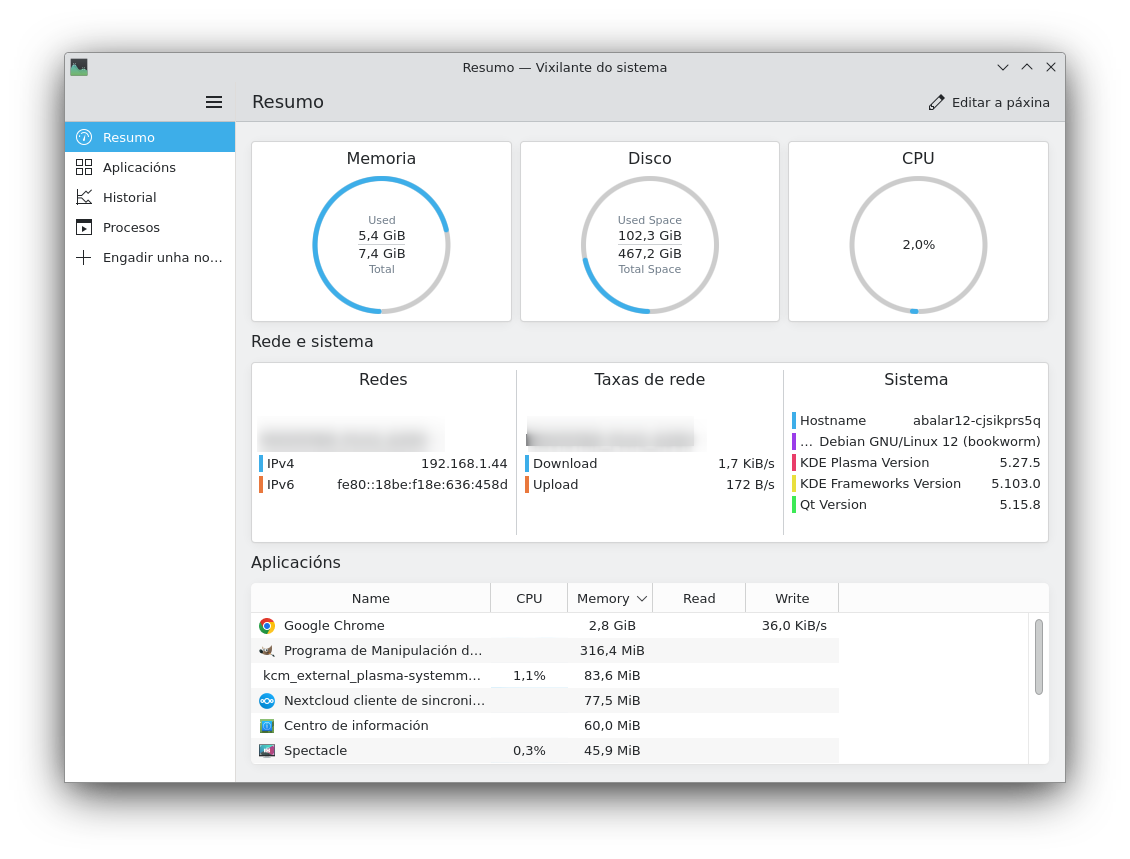Click the Spectacle icon in applications table

pyautogui.click(x=267, y=750)
